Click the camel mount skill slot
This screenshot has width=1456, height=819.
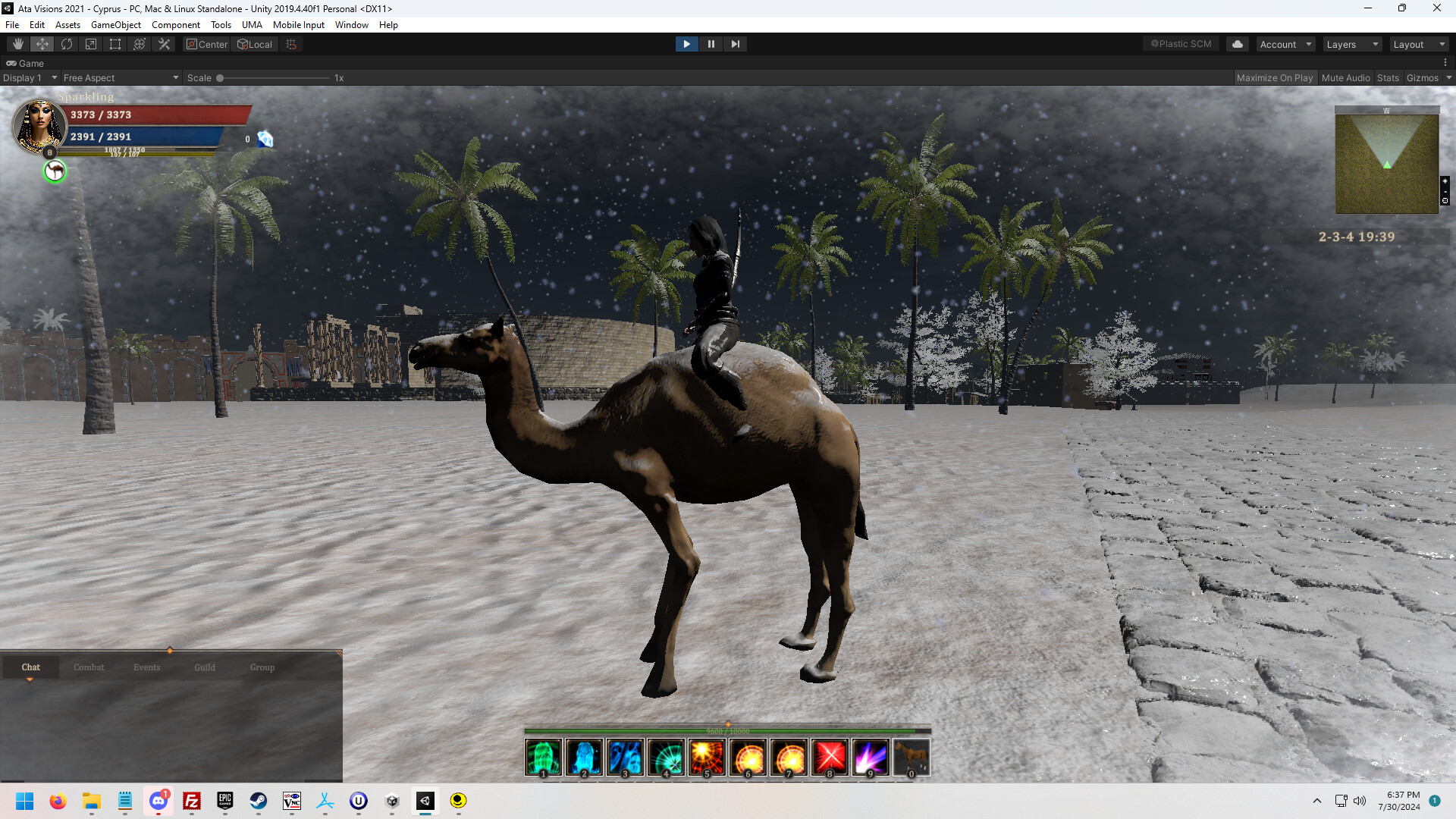911,757
